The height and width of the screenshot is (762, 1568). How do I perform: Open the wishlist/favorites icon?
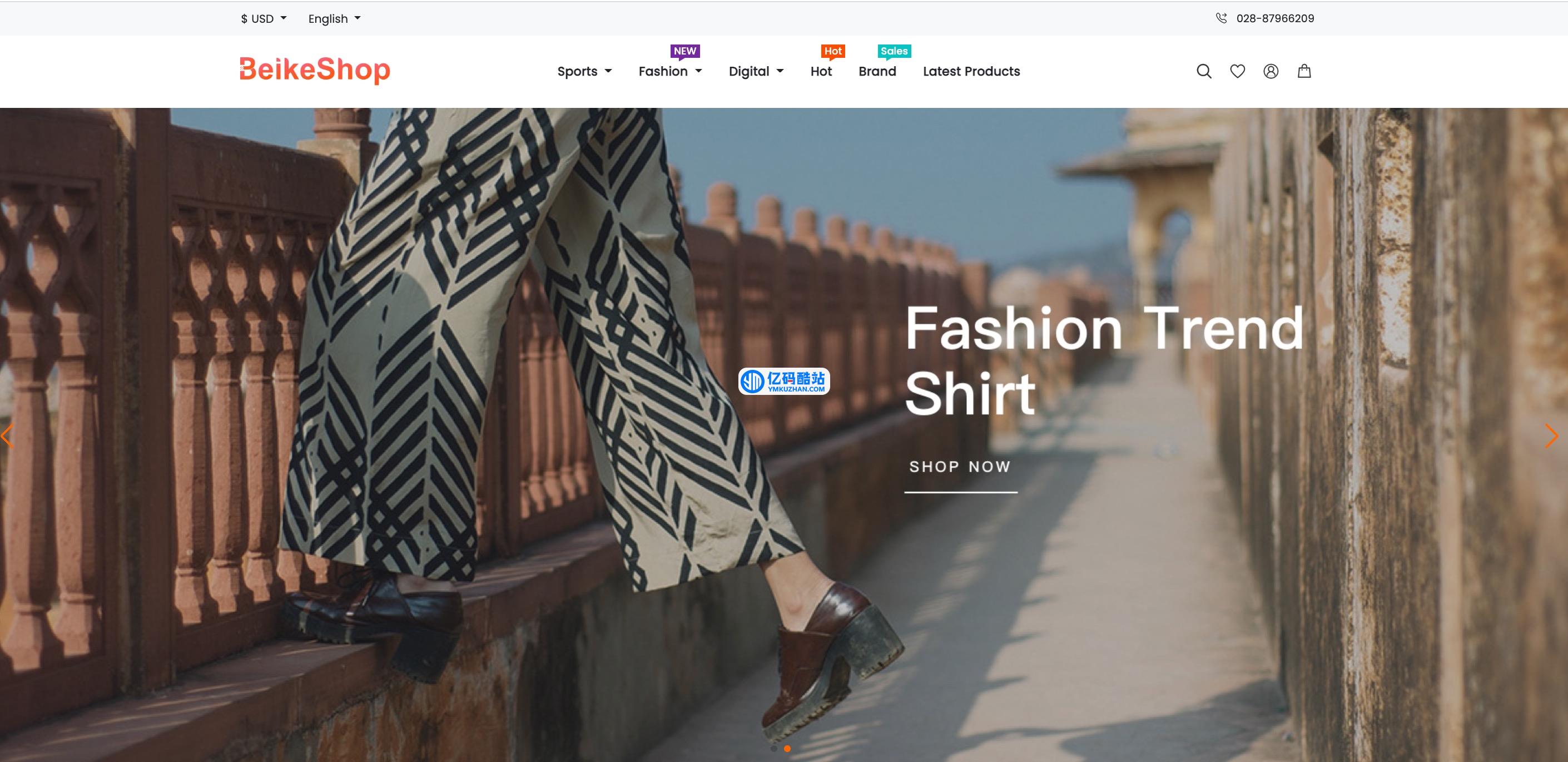1237,71
